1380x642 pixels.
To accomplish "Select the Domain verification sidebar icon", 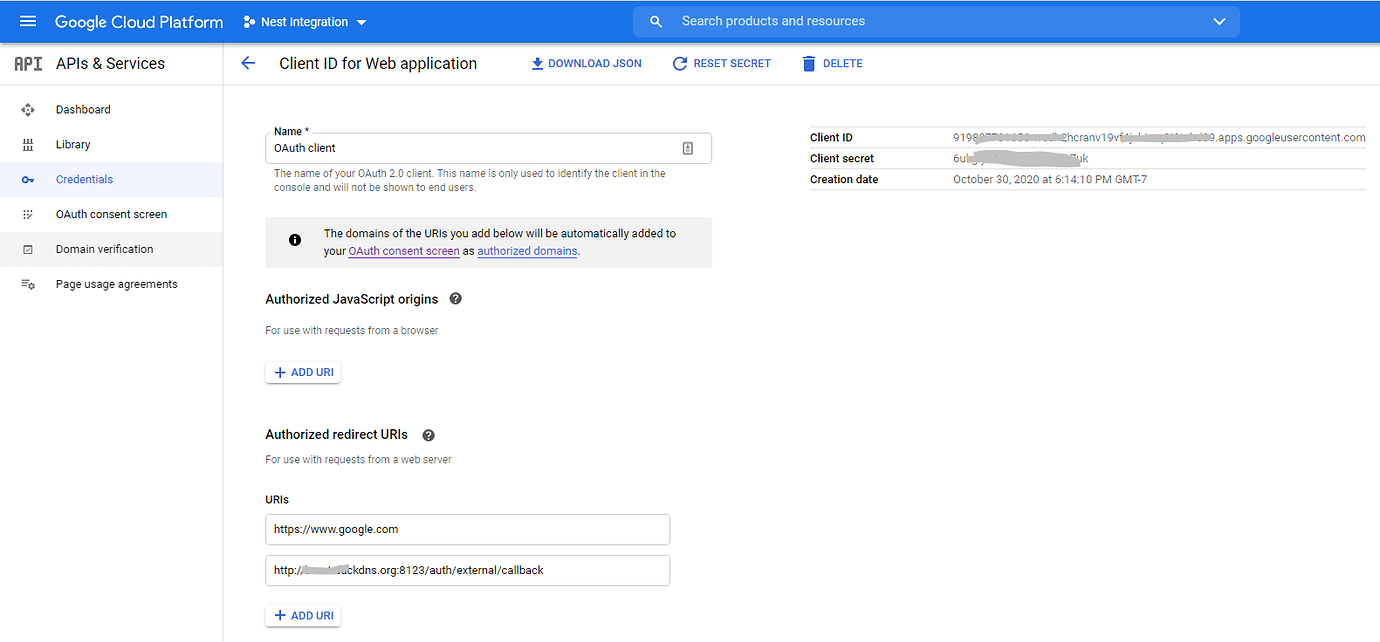I will click(x=28, y=249).
